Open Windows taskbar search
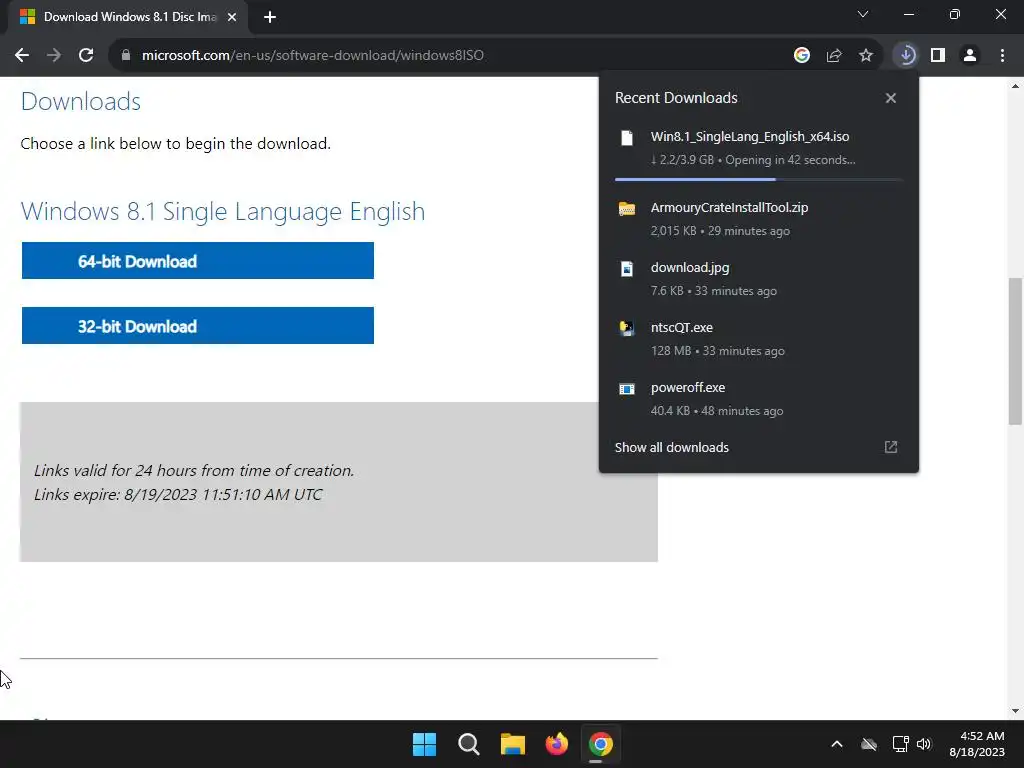This screenshot has width=1024, height=768. [x=468, y=744]
